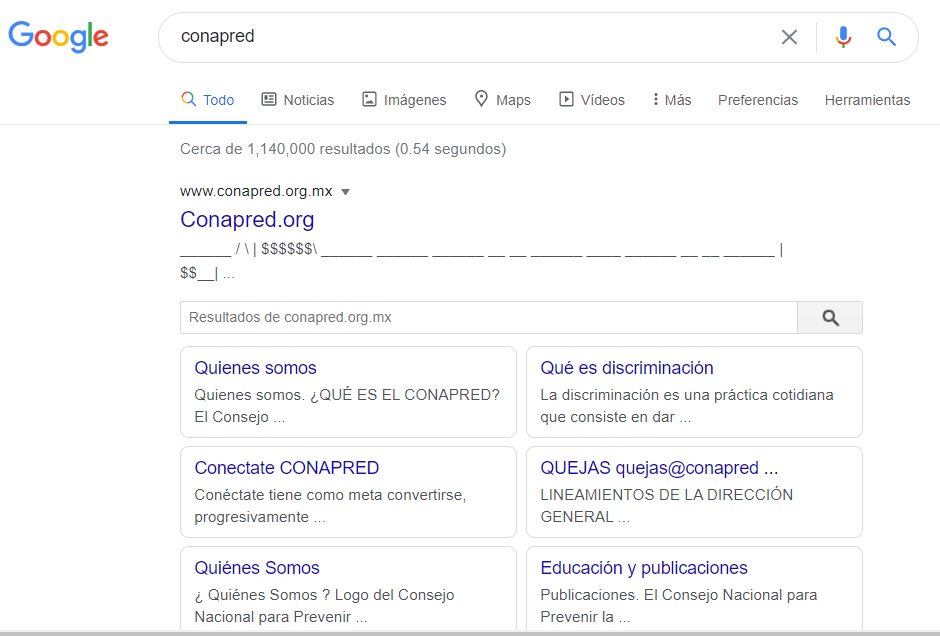Click the Resultados de conapred.org.mx field
This screenshot has width=940, height=636.
(x=488, y=318)
